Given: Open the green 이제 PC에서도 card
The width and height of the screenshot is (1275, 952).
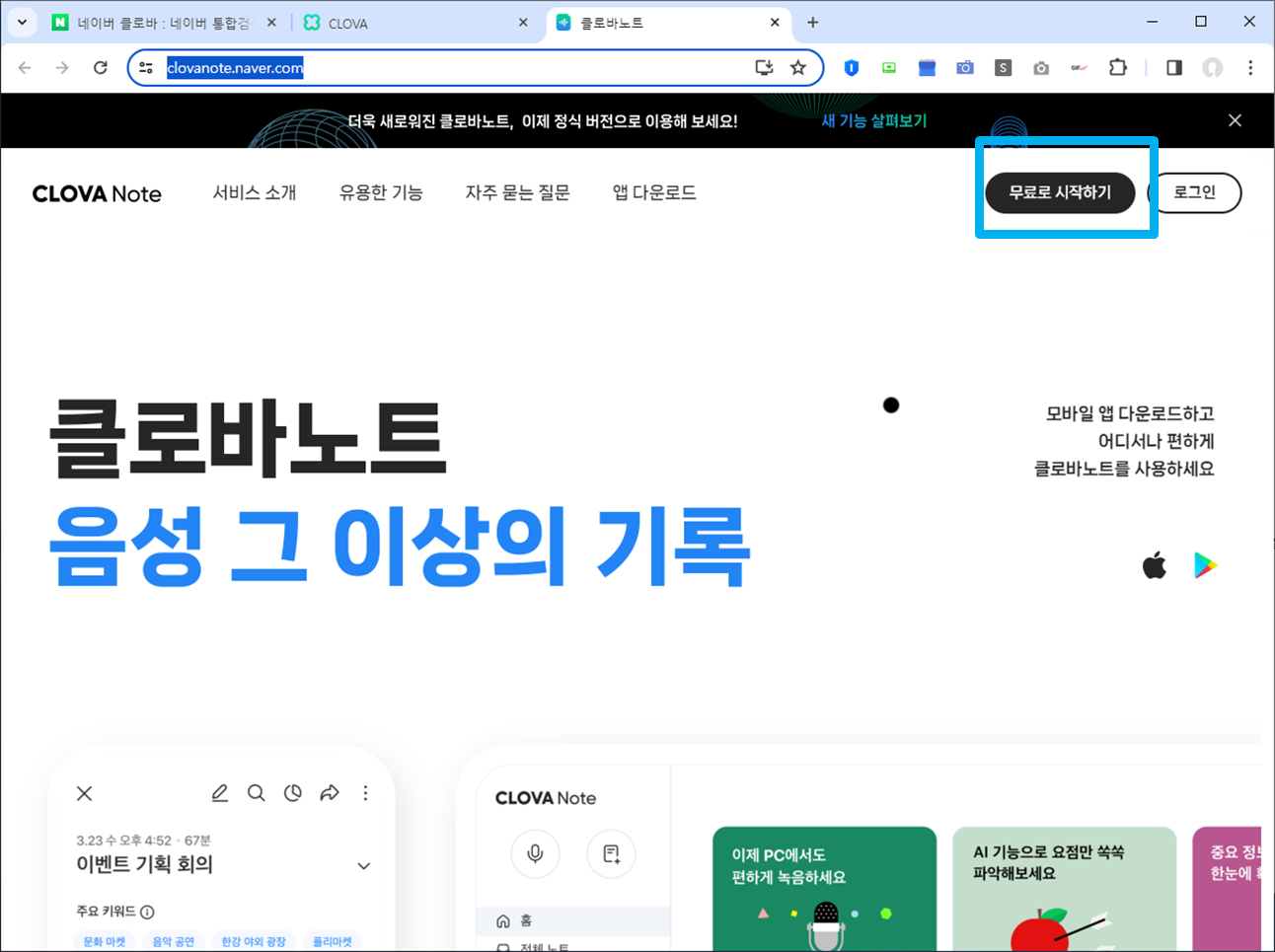Looking at the screenshot, I should (824, 889).
